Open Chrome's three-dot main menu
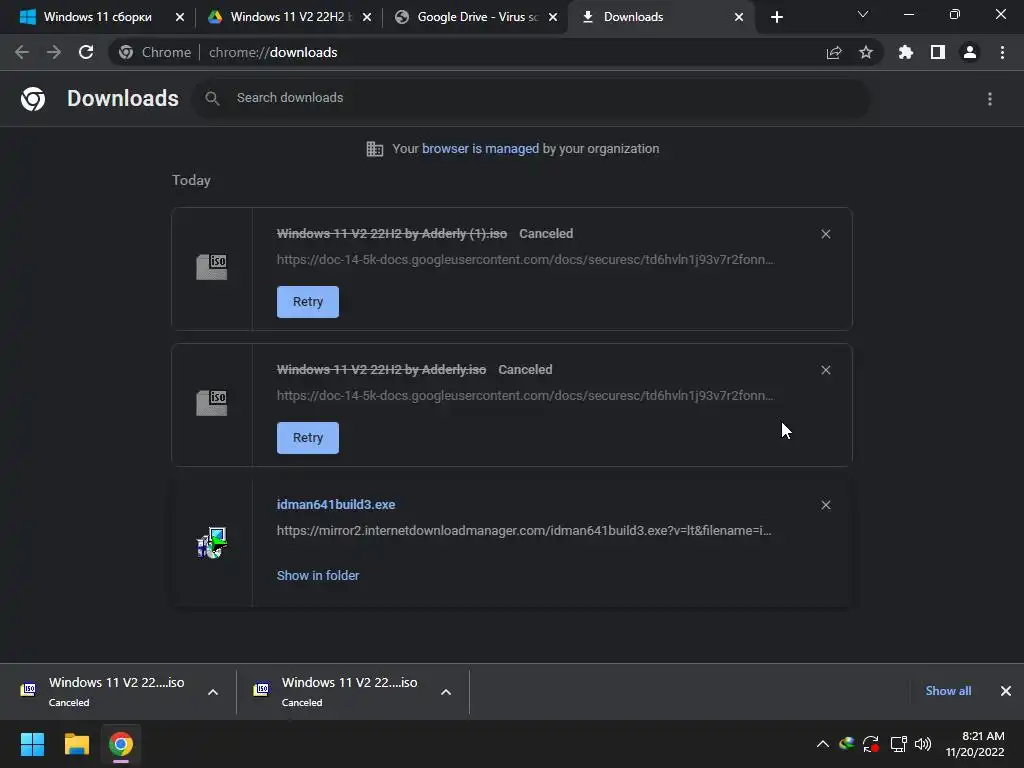 [1002, 52]
